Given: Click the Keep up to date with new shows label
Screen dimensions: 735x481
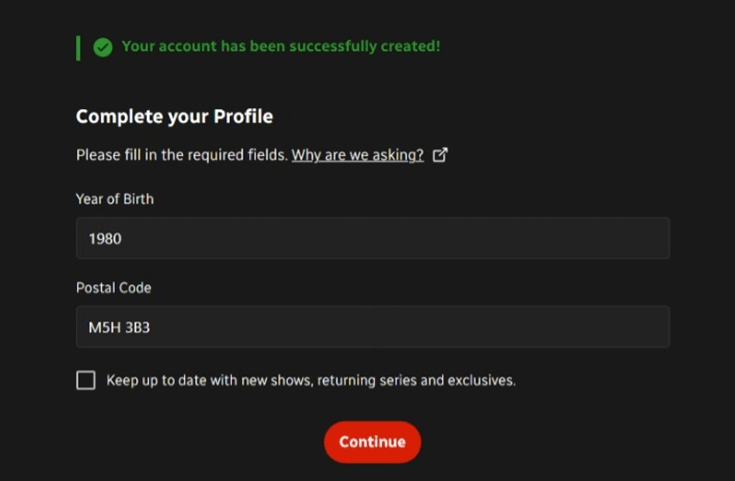Looking at the screenshot, I should coord(311,380).
